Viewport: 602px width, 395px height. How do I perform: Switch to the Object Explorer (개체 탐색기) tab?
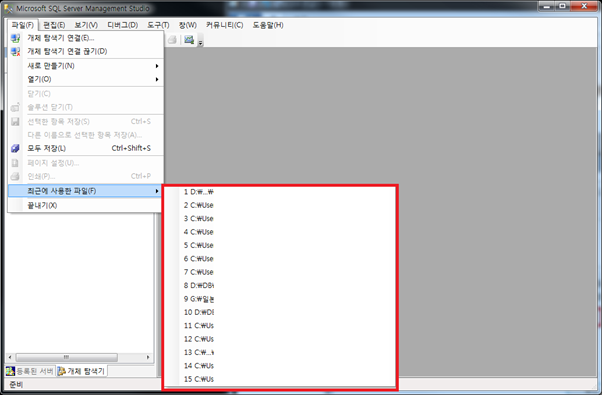81,371
